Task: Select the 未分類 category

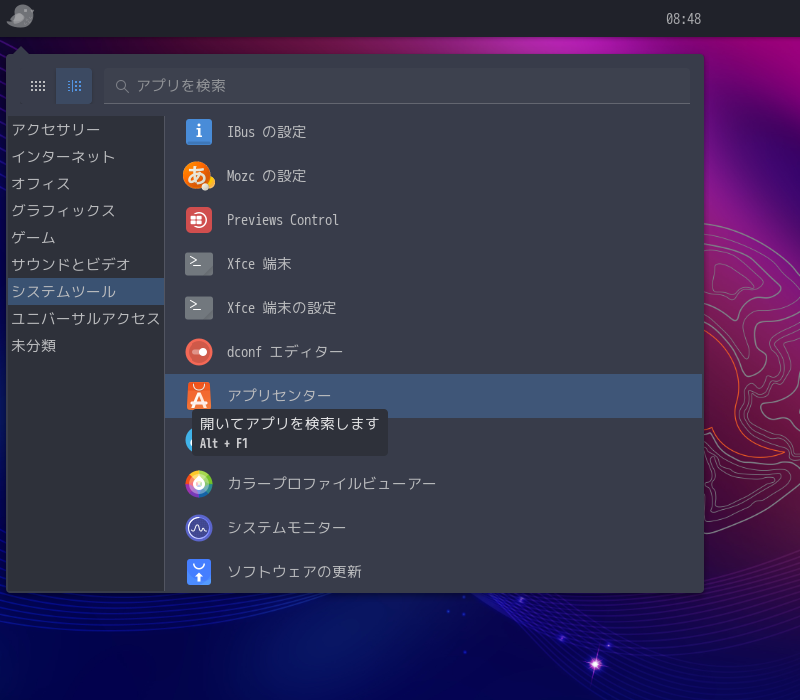Action: pyautogui.click(x=86, y=345)
